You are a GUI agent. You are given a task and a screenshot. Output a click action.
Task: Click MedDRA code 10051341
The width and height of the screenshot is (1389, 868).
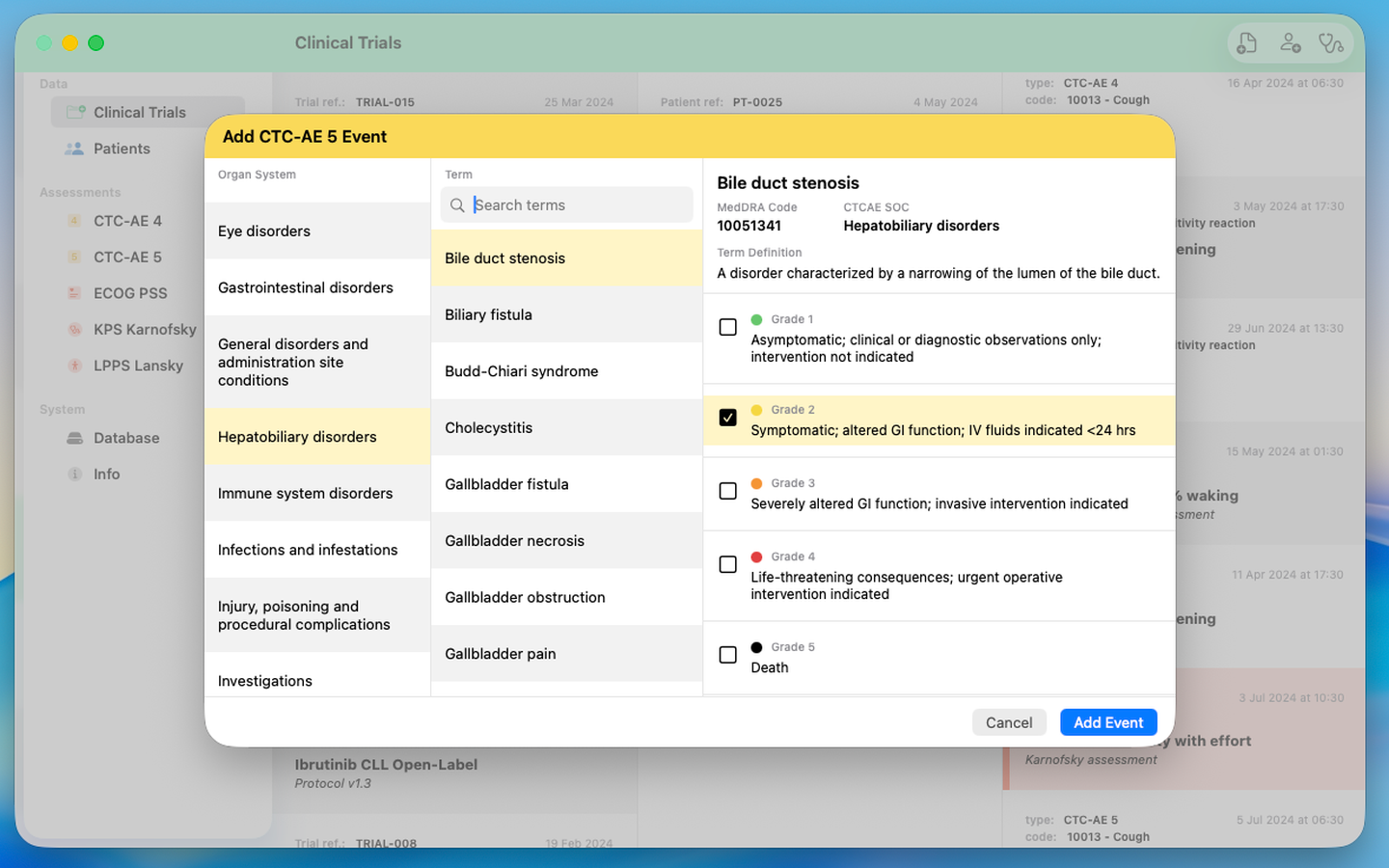click(x=749, y=226)
